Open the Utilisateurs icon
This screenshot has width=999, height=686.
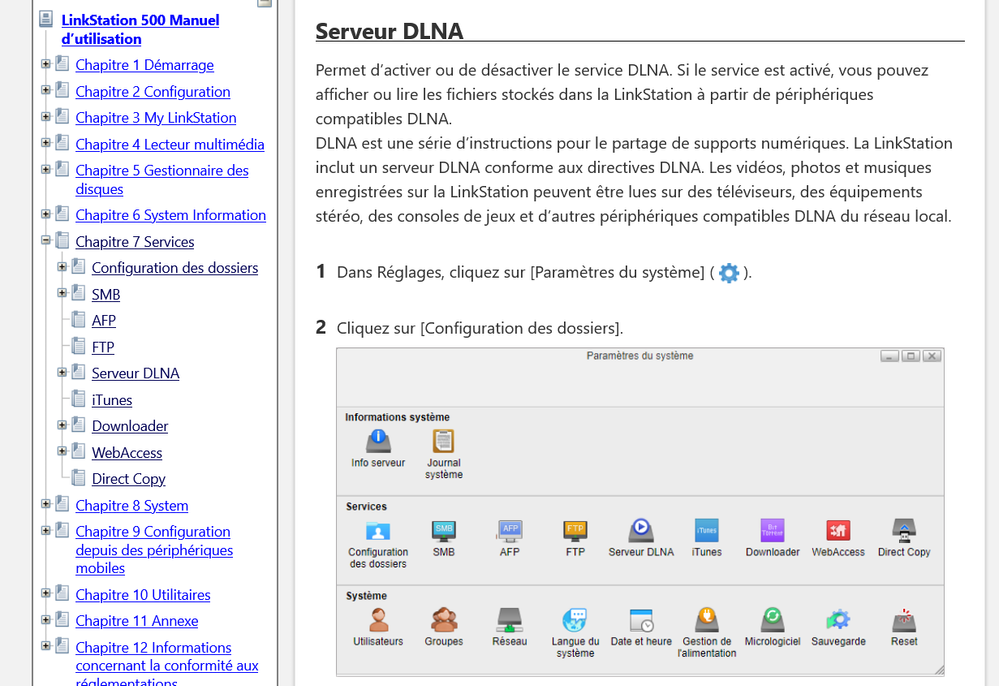pyautogui.click(x=378, y=620)
